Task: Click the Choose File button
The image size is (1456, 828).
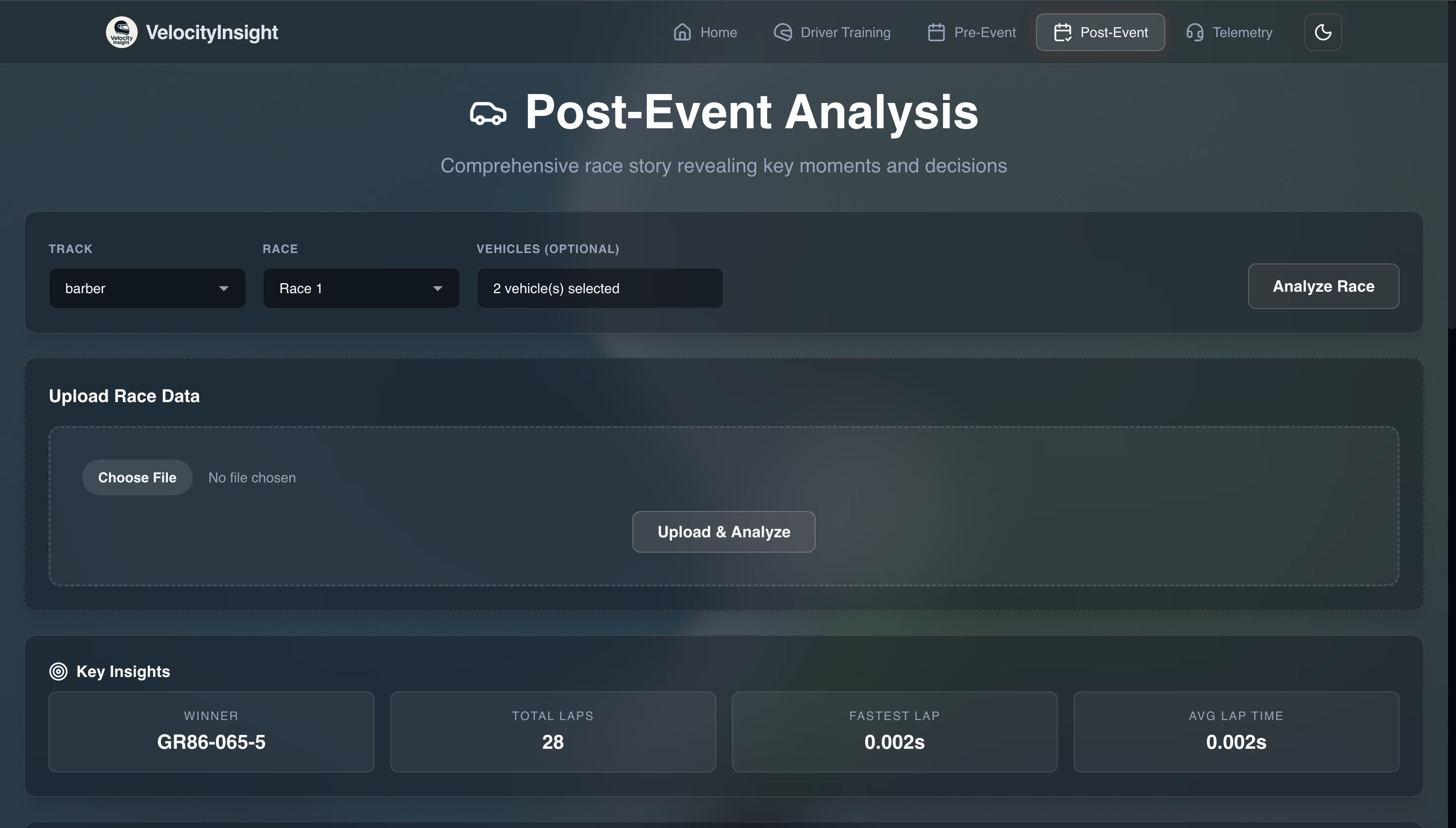Action: pyautogui.click(x=137, y=478)
